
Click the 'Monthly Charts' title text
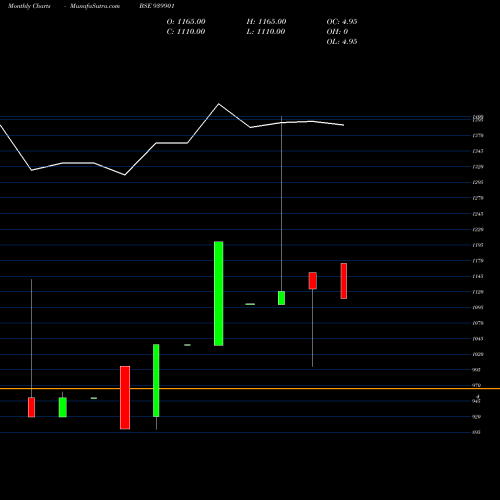[x=29, y=6]
